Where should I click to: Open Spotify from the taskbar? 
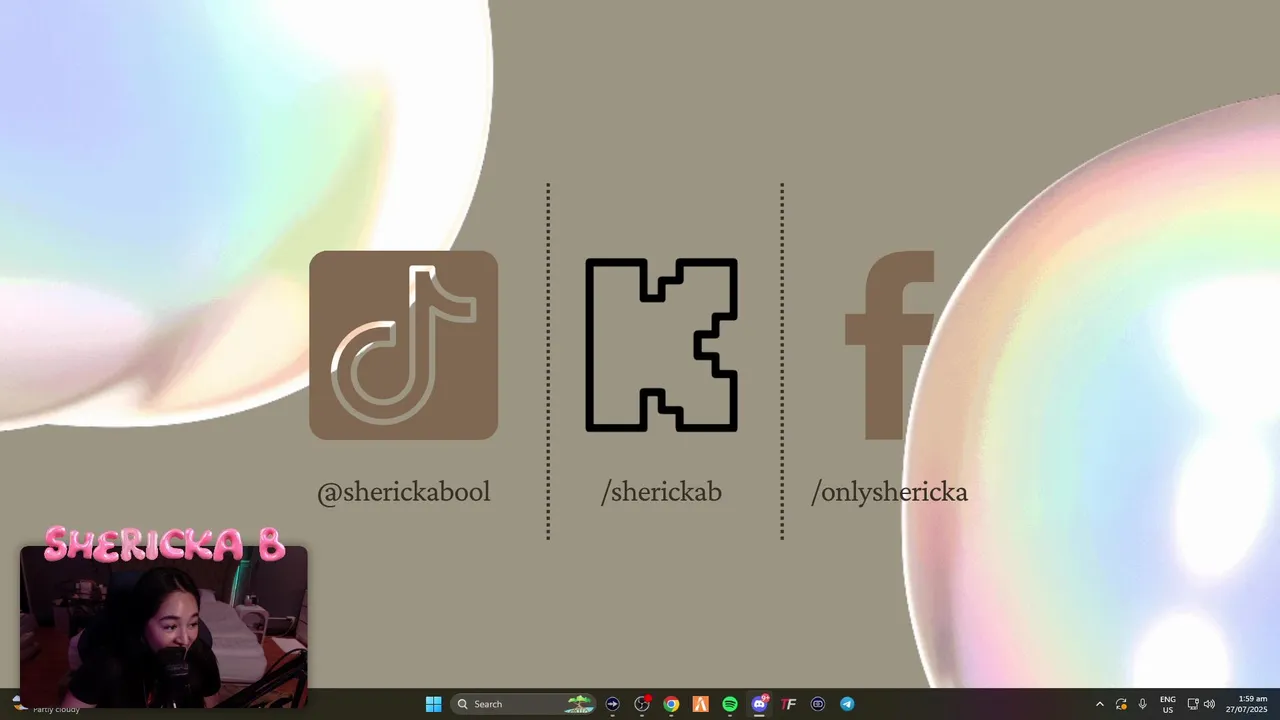pos(730,704)
